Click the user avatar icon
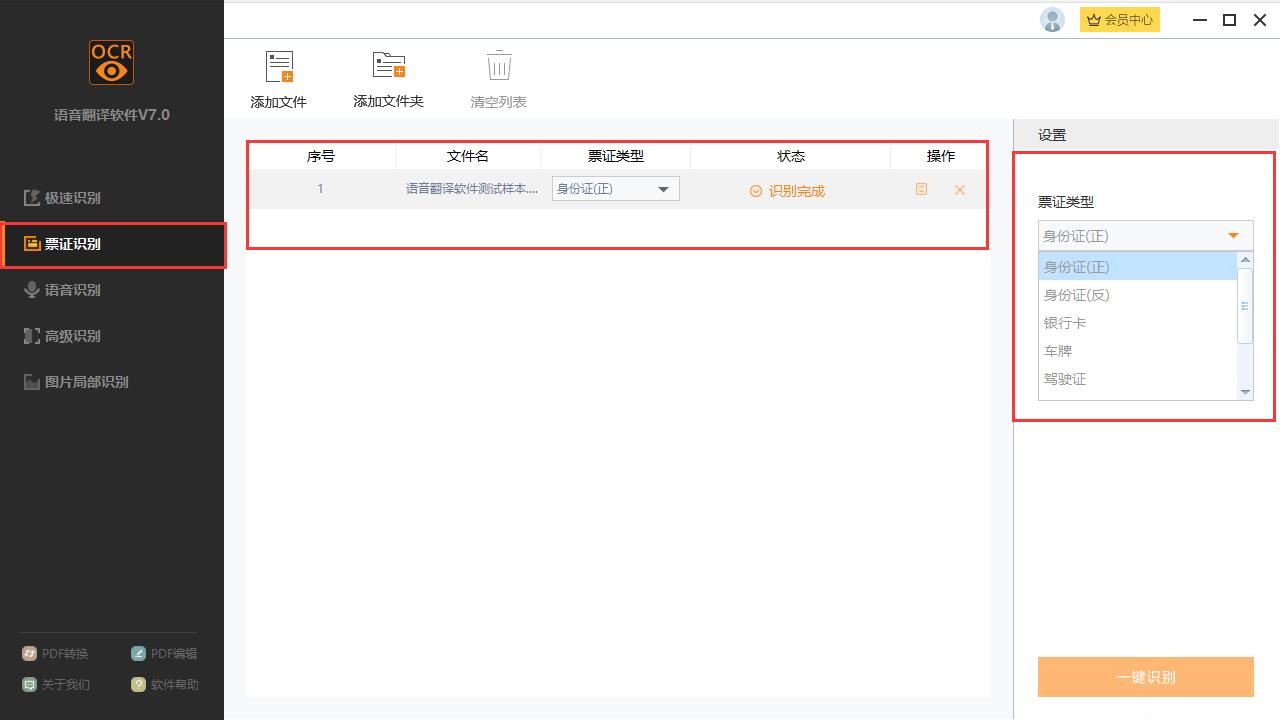The width and height of the screenshot is (1280, 720). click(1051, 19)
